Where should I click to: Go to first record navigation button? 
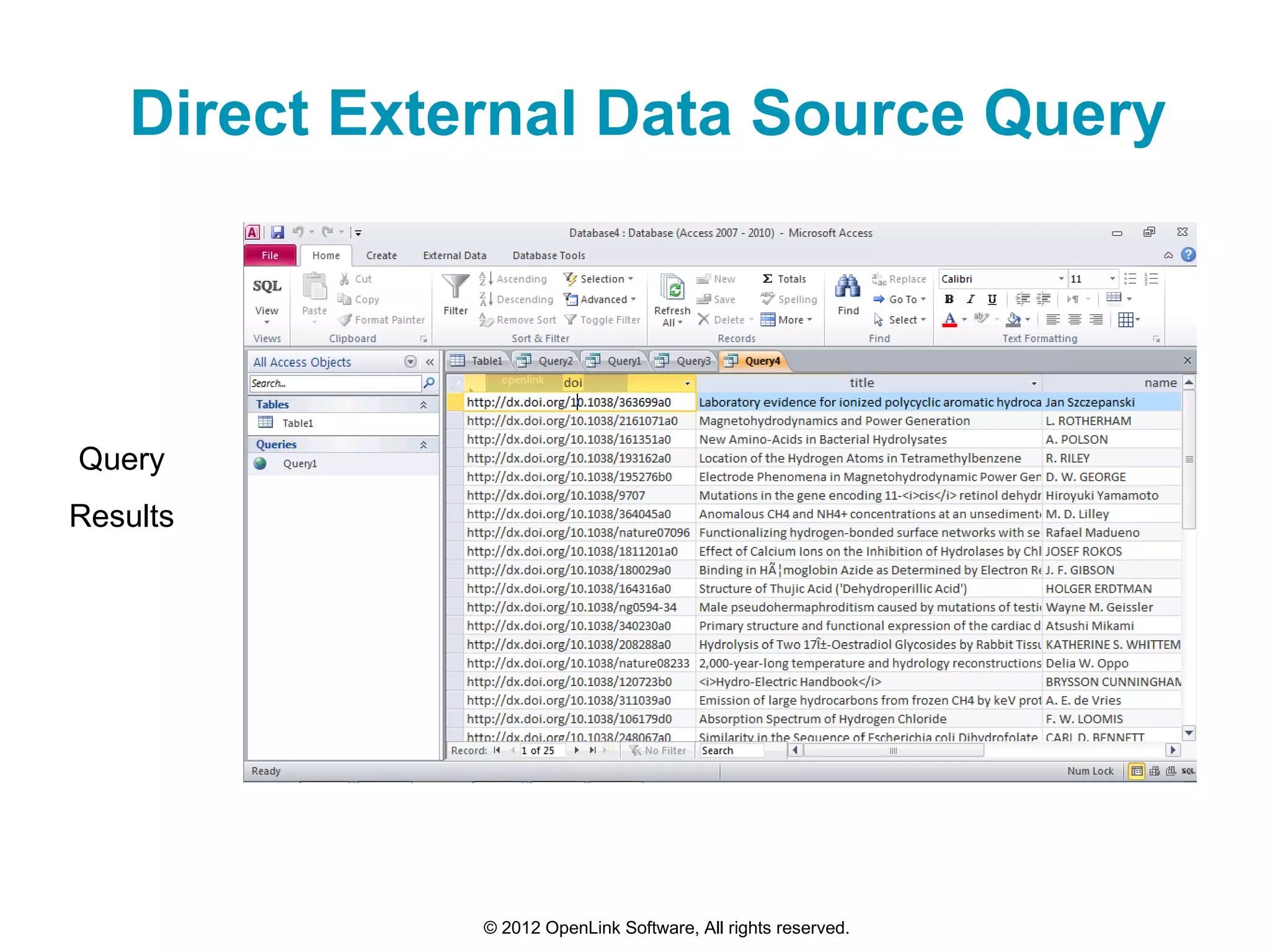click(x=497, y=751)
